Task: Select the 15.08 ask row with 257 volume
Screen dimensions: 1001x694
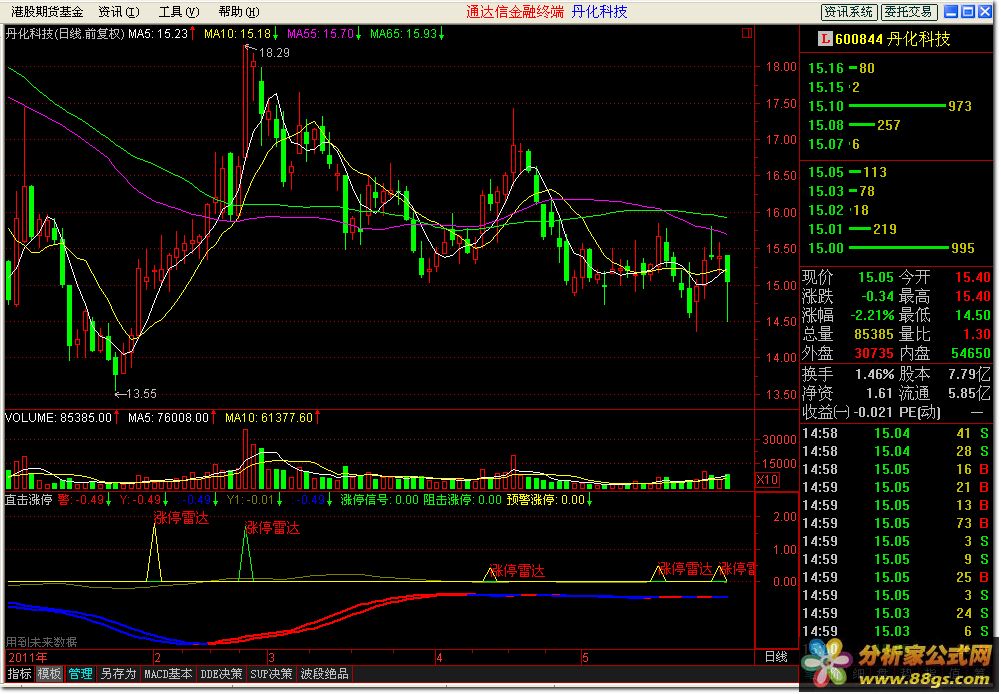Action: (x=896, y=125)
